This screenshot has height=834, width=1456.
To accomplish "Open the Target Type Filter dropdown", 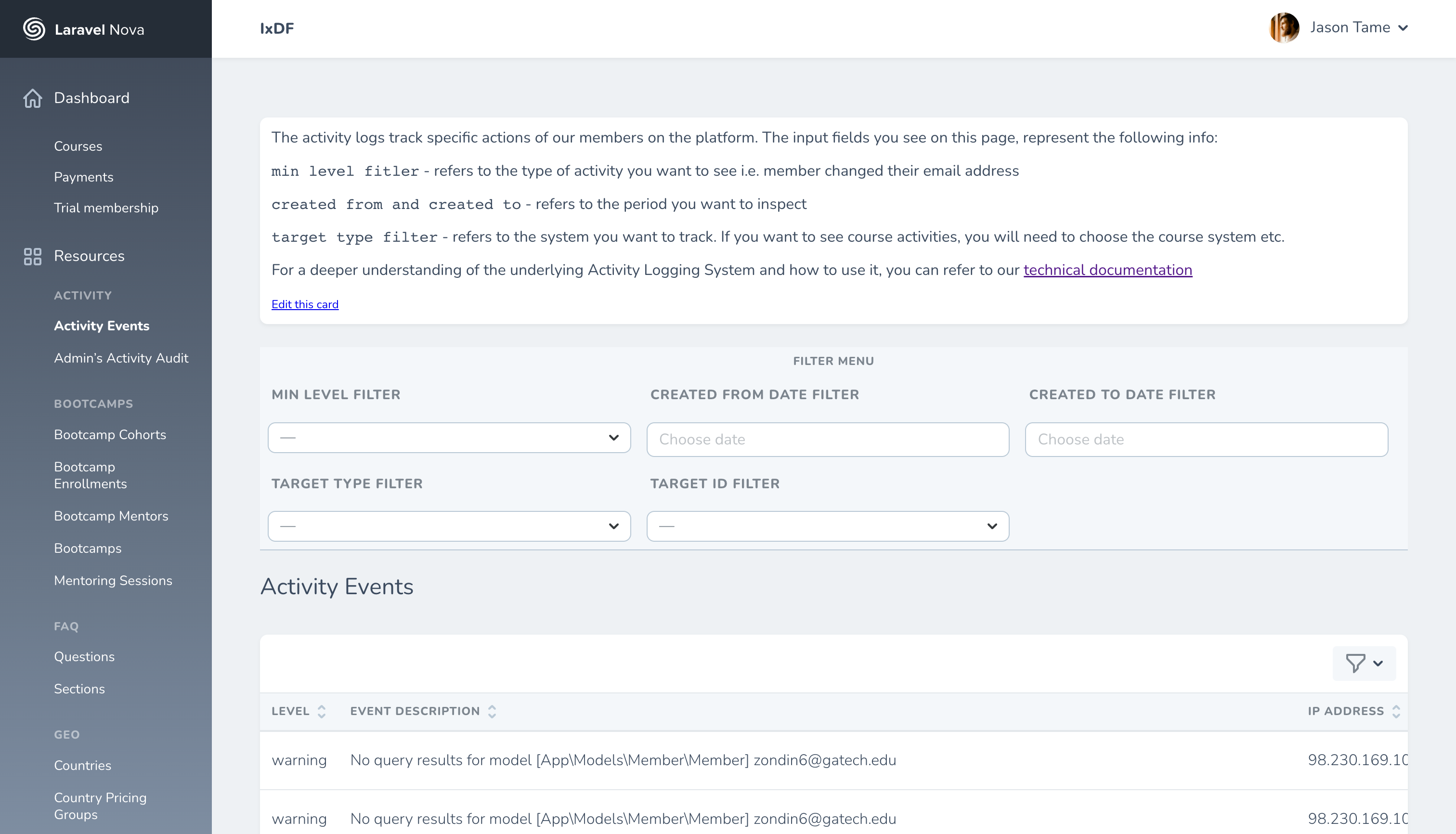I will click(x=449, y=526).
